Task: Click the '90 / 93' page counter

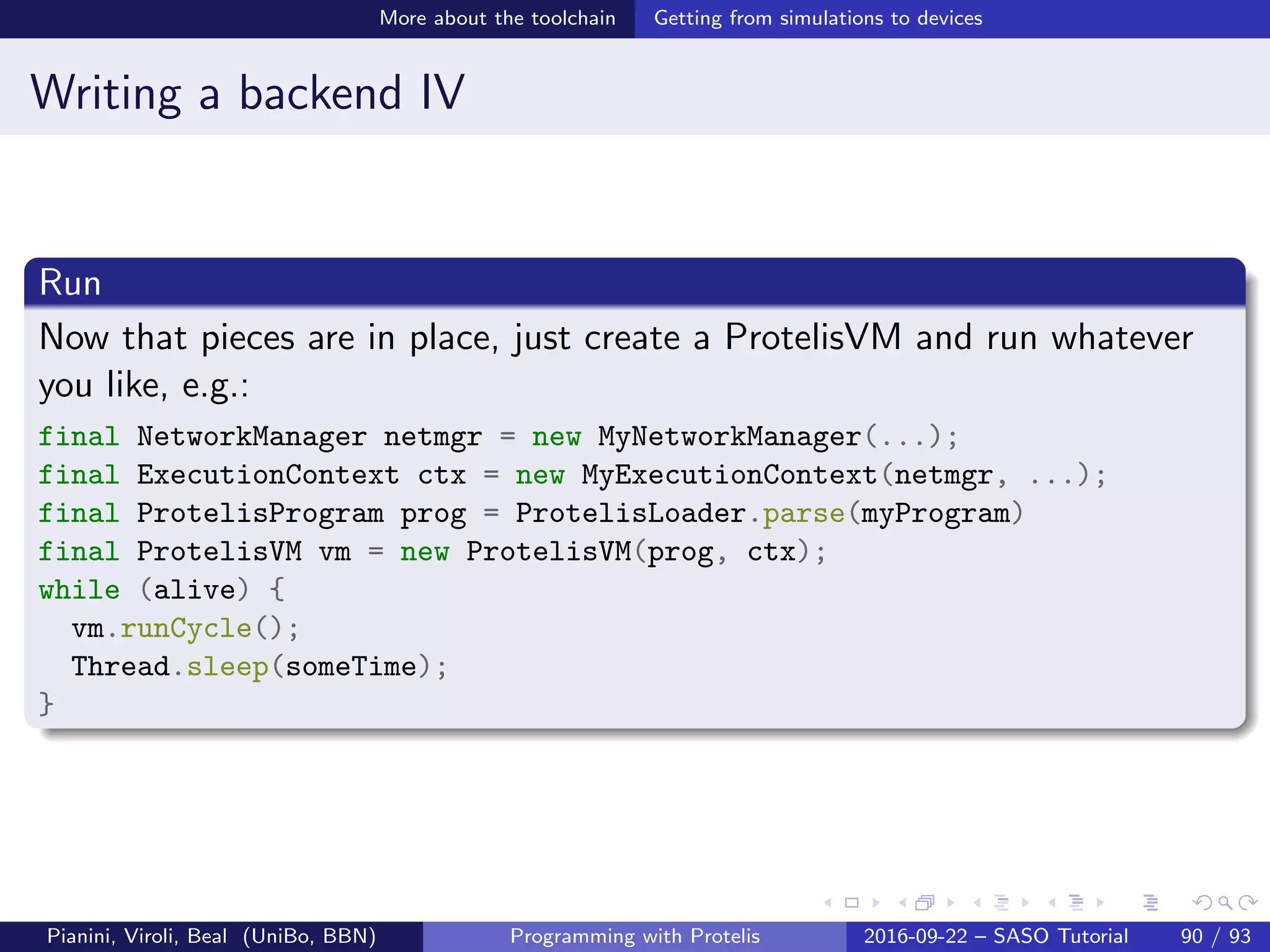Action: coord(1215,936)
